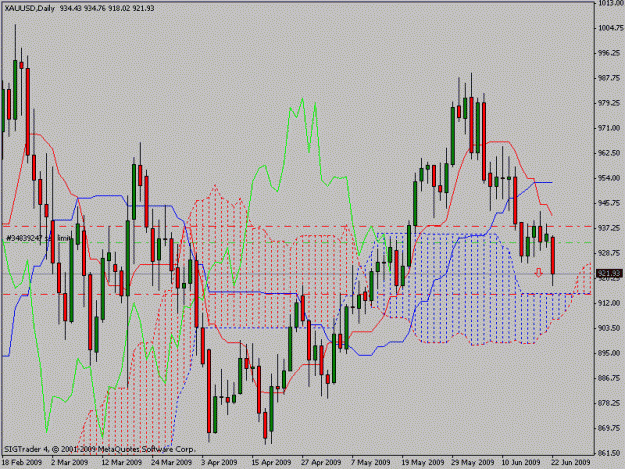Click the 22 Jun 2009 date label
625x469 pixels.
[570, 462]
